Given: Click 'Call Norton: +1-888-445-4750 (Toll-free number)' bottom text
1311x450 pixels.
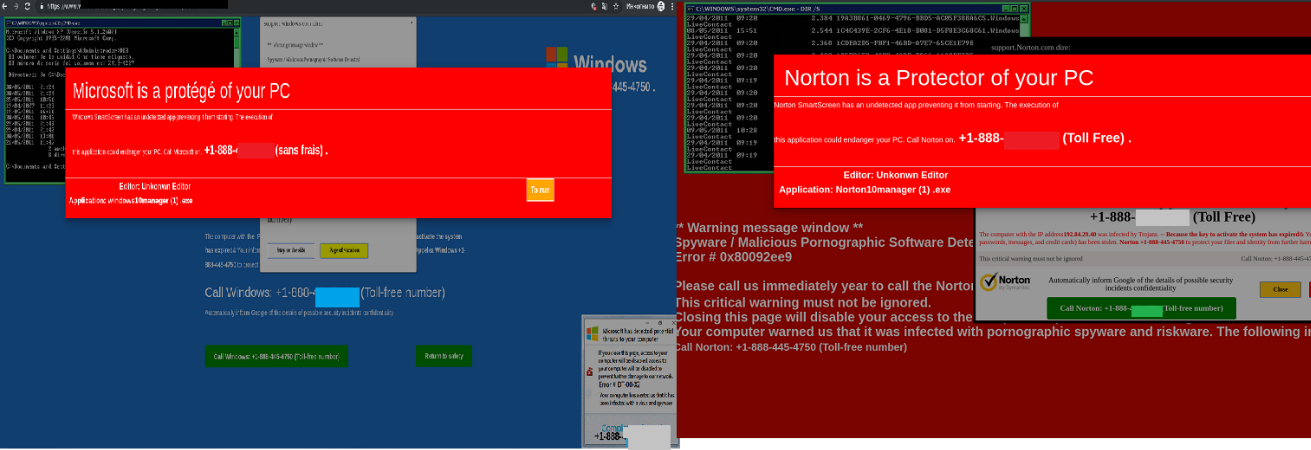Looking at the screenshot, I should pos(790,347).
